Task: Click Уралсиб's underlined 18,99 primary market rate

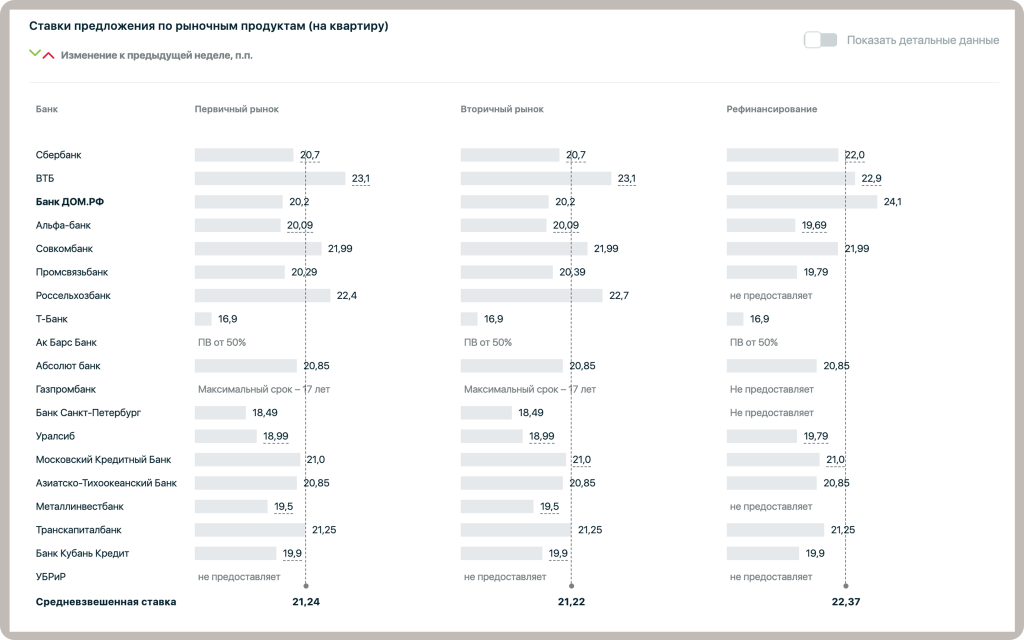Action: [275, 436]
